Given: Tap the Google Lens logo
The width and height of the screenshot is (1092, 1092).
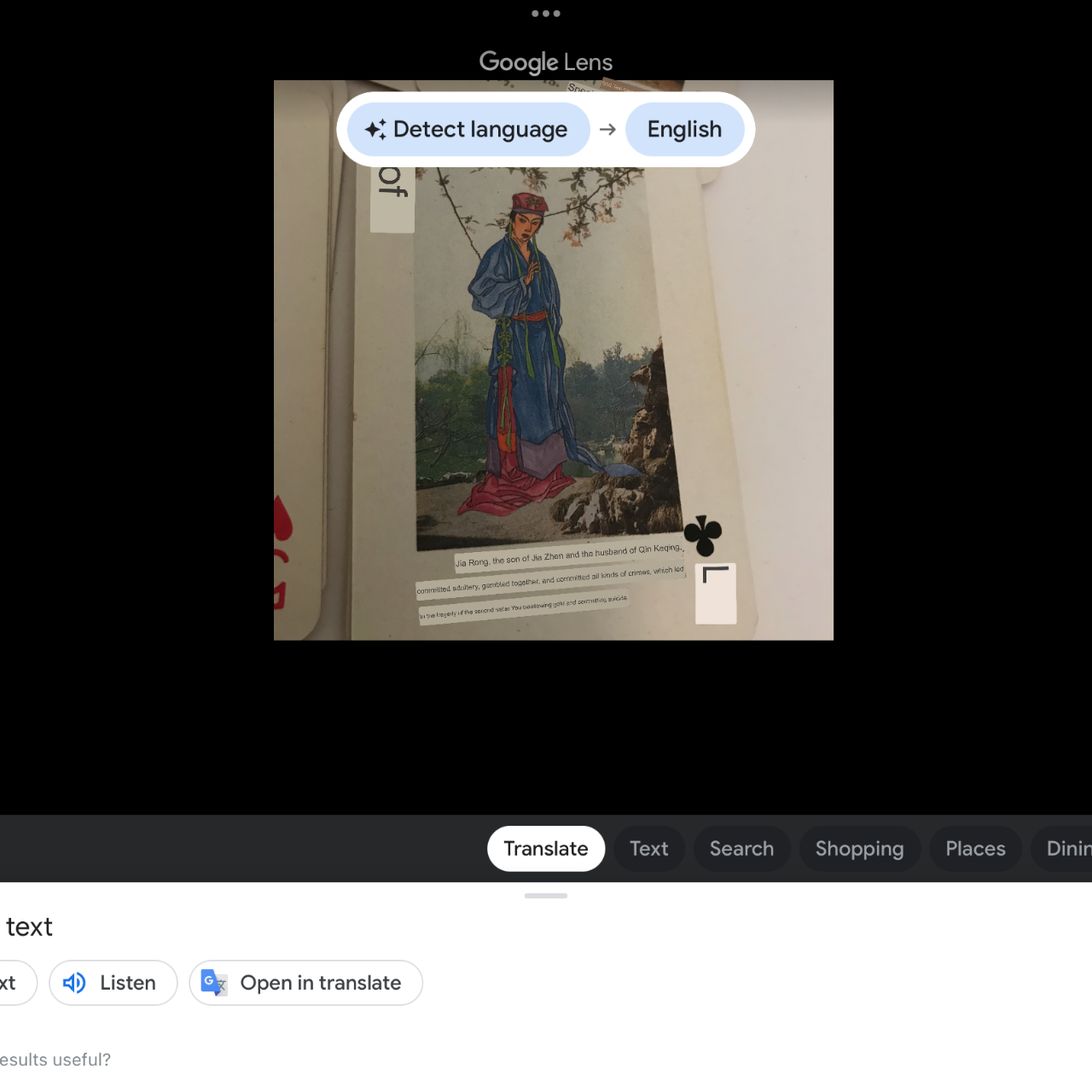Looking at the screenshot, I should (545, 61).
